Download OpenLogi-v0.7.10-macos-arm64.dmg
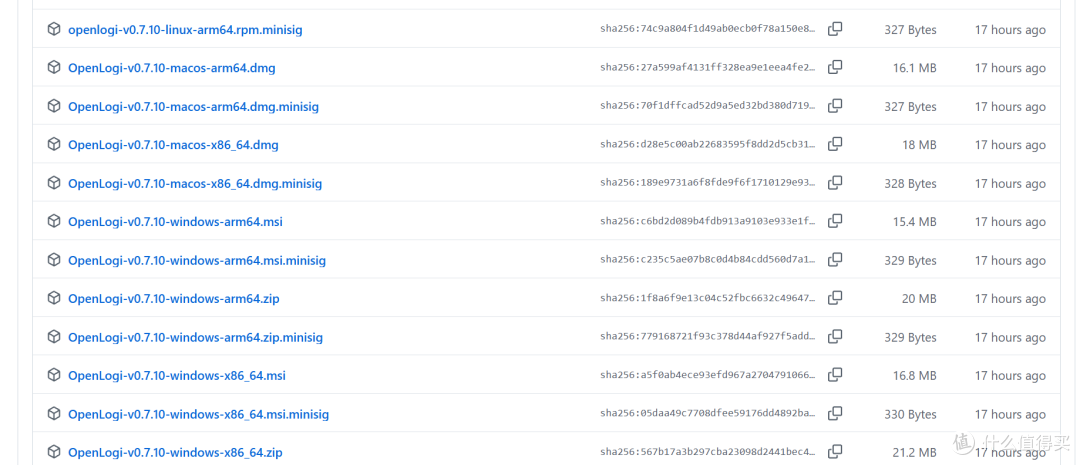This screenshot has height=465, width=1080. (172, 68)
